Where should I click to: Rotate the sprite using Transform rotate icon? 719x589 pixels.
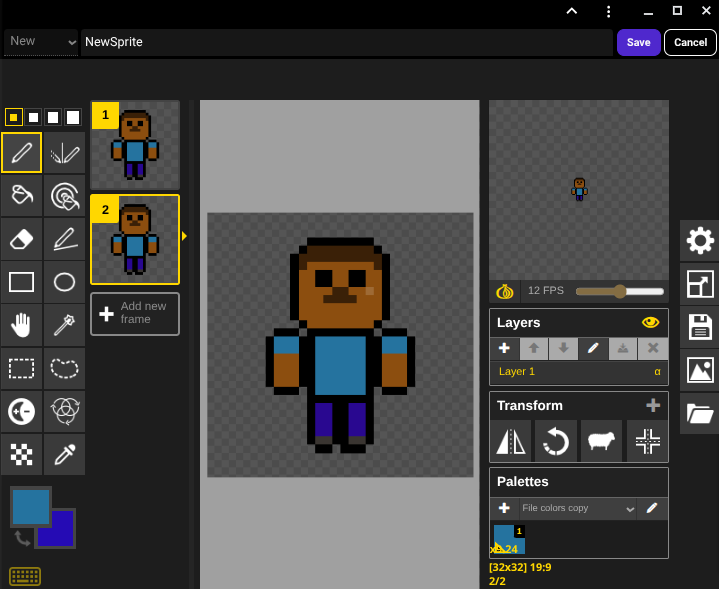(555, 441)
